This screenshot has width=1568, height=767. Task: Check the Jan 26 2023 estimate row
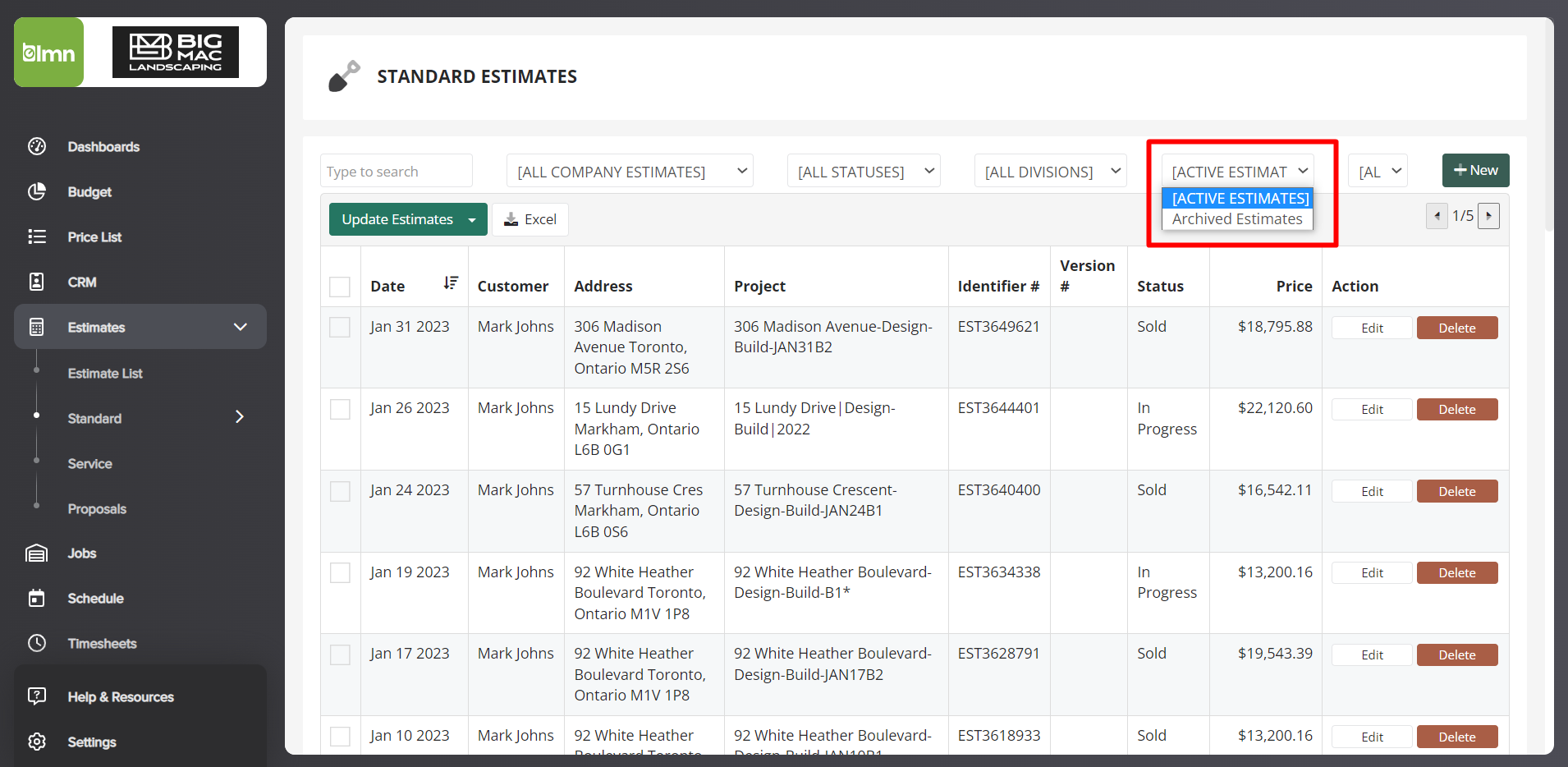(340, 409)
